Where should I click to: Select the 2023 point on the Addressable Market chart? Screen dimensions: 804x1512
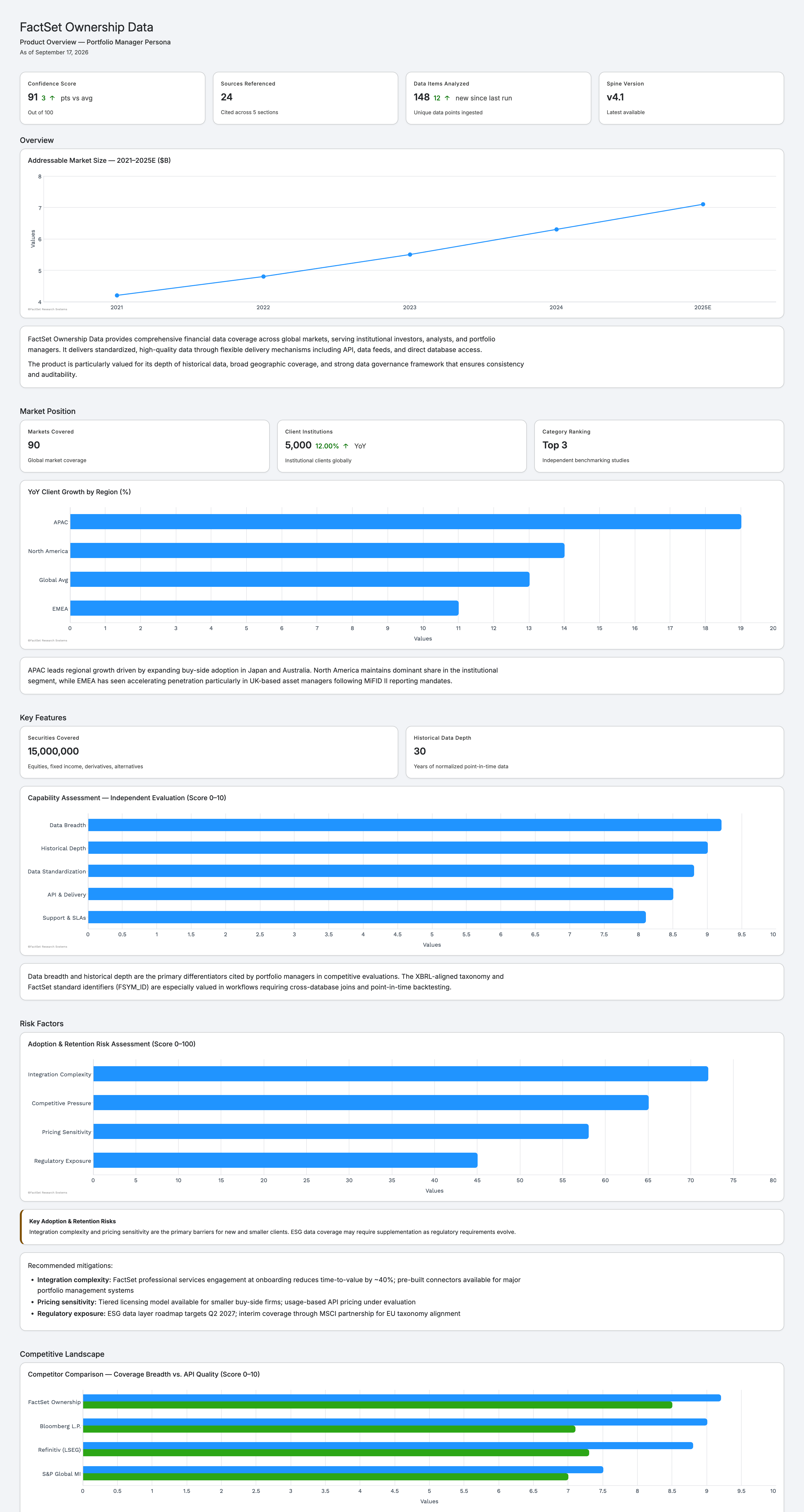click(410, 255)
